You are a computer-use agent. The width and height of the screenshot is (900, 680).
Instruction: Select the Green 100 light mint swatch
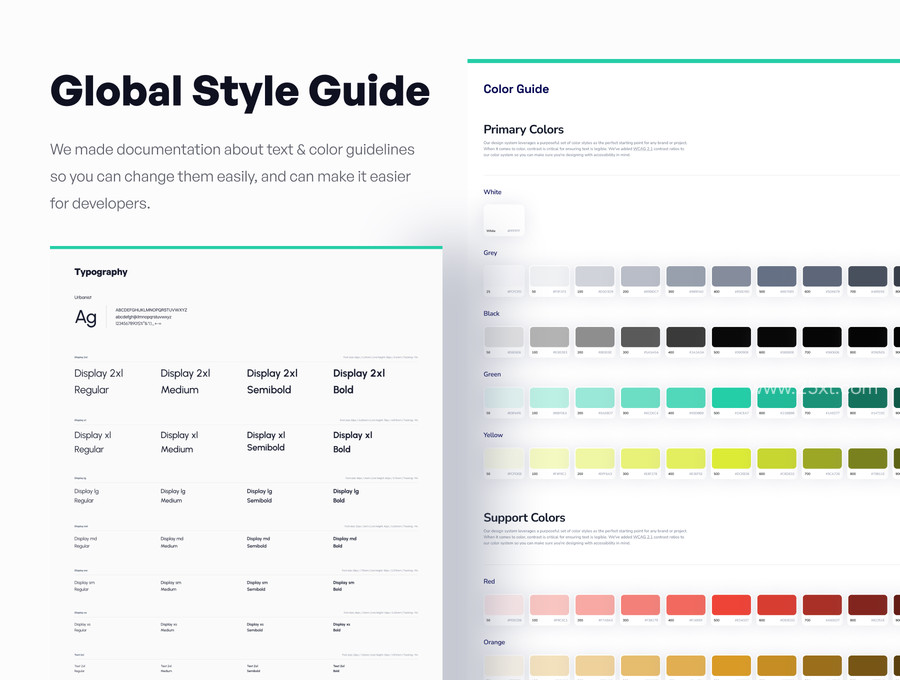(549, 398)
